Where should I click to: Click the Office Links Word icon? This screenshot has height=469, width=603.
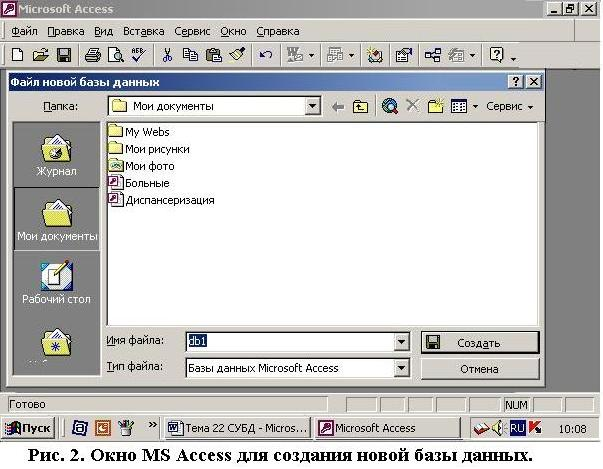295,55
